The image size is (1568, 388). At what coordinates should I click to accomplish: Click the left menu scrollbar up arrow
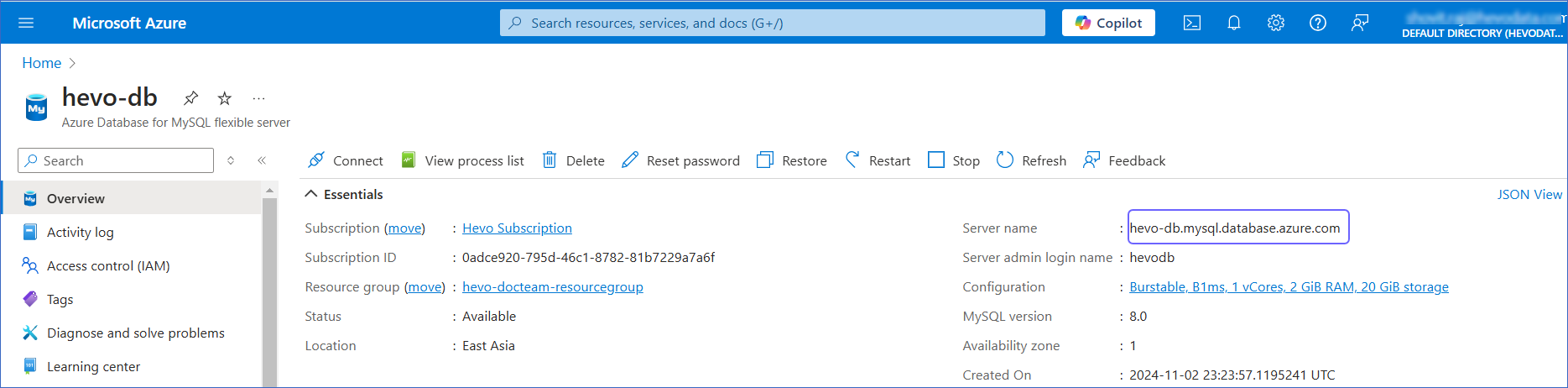click(269, 191)
